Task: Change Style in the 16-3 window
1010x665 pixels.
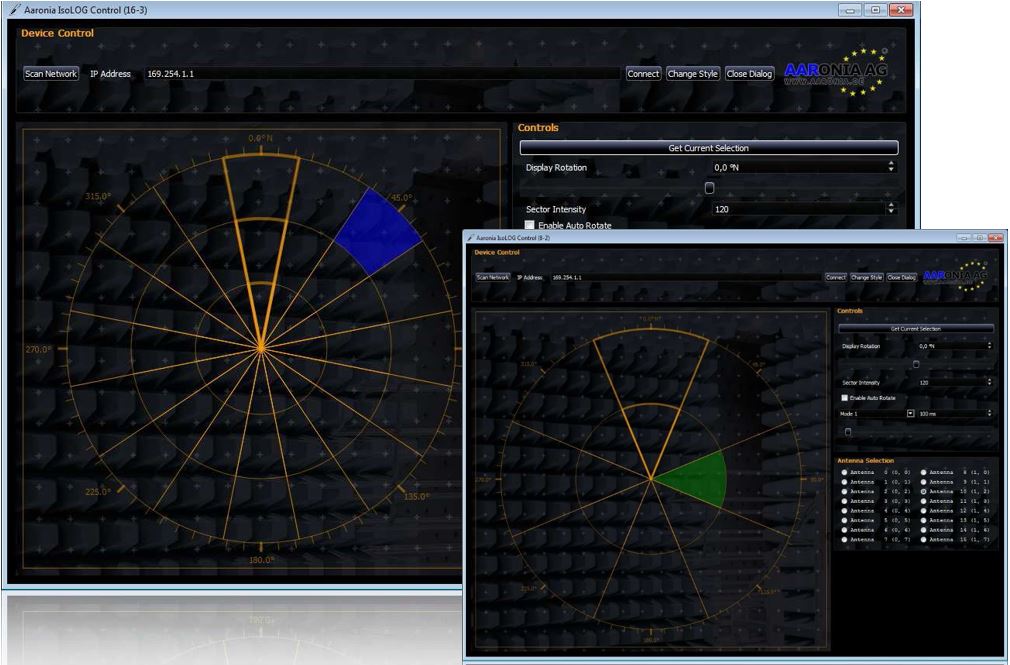Action: 692,73
